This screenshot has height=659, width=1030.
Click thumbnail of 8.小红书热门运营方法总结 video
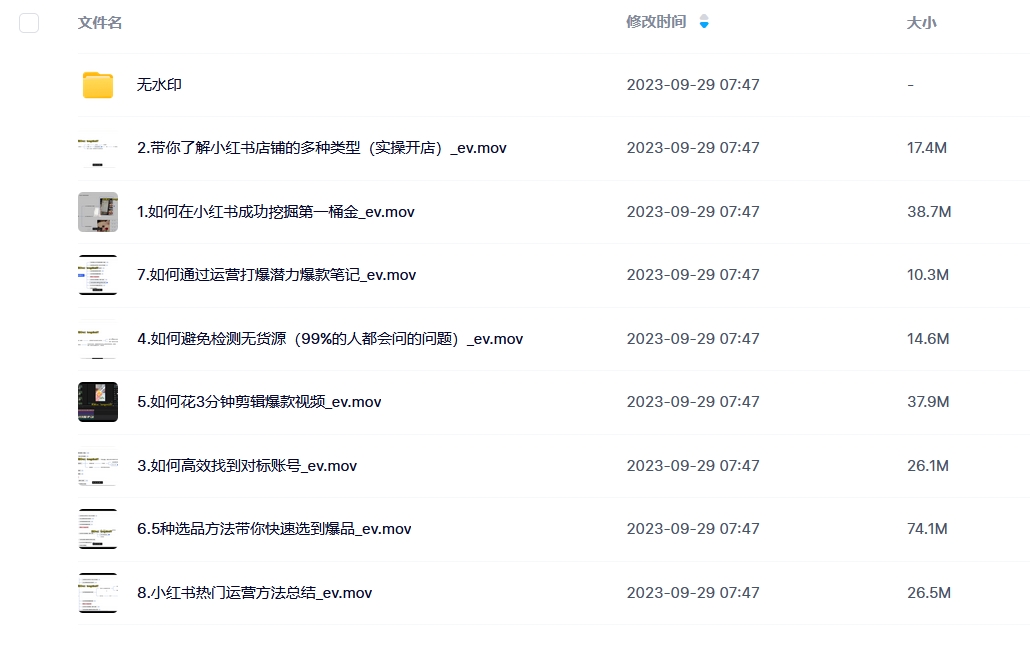pyautogui.click(x=98, y=593)
